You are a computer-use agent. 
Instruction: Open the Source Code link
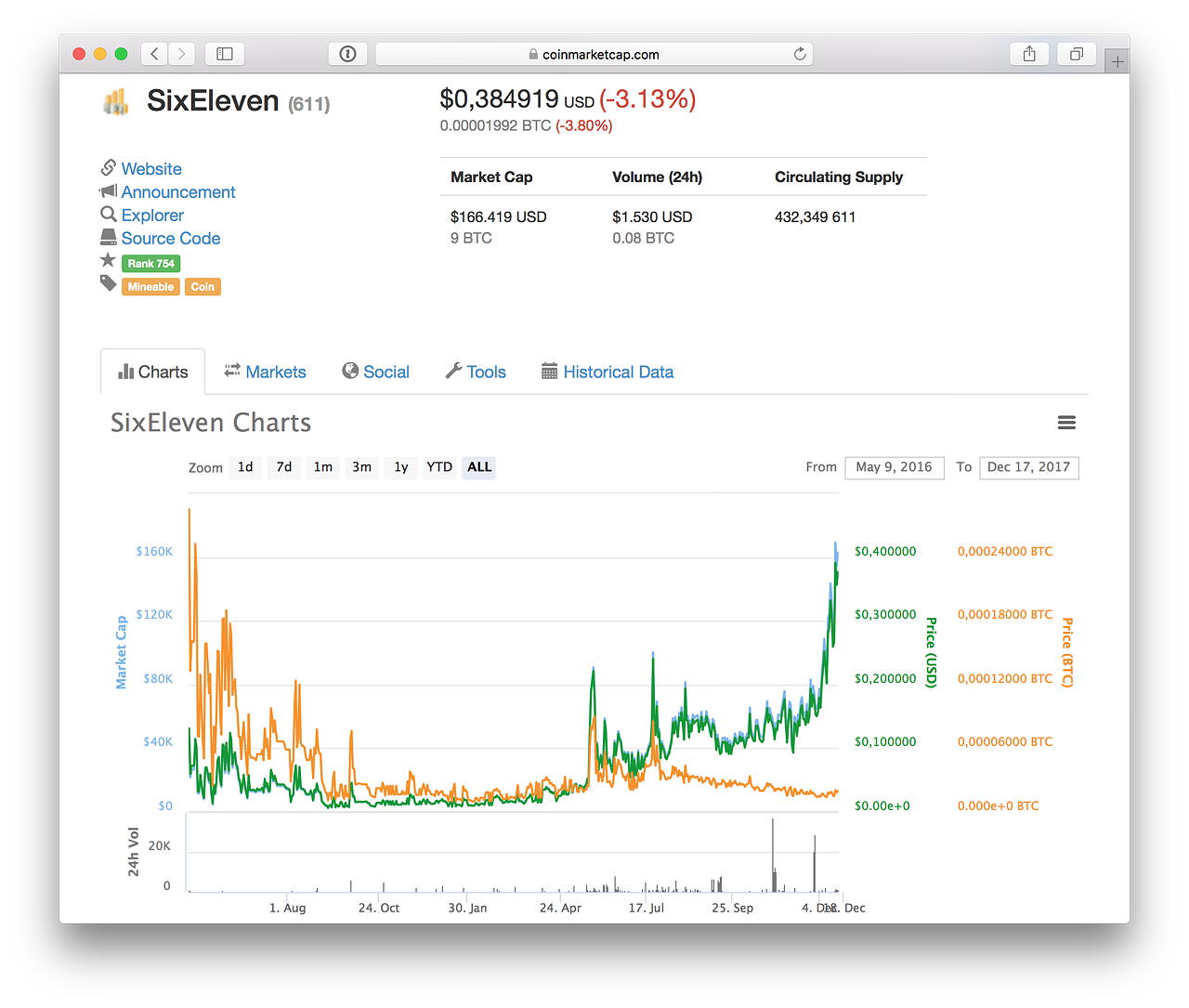click(x=171, y=239)
